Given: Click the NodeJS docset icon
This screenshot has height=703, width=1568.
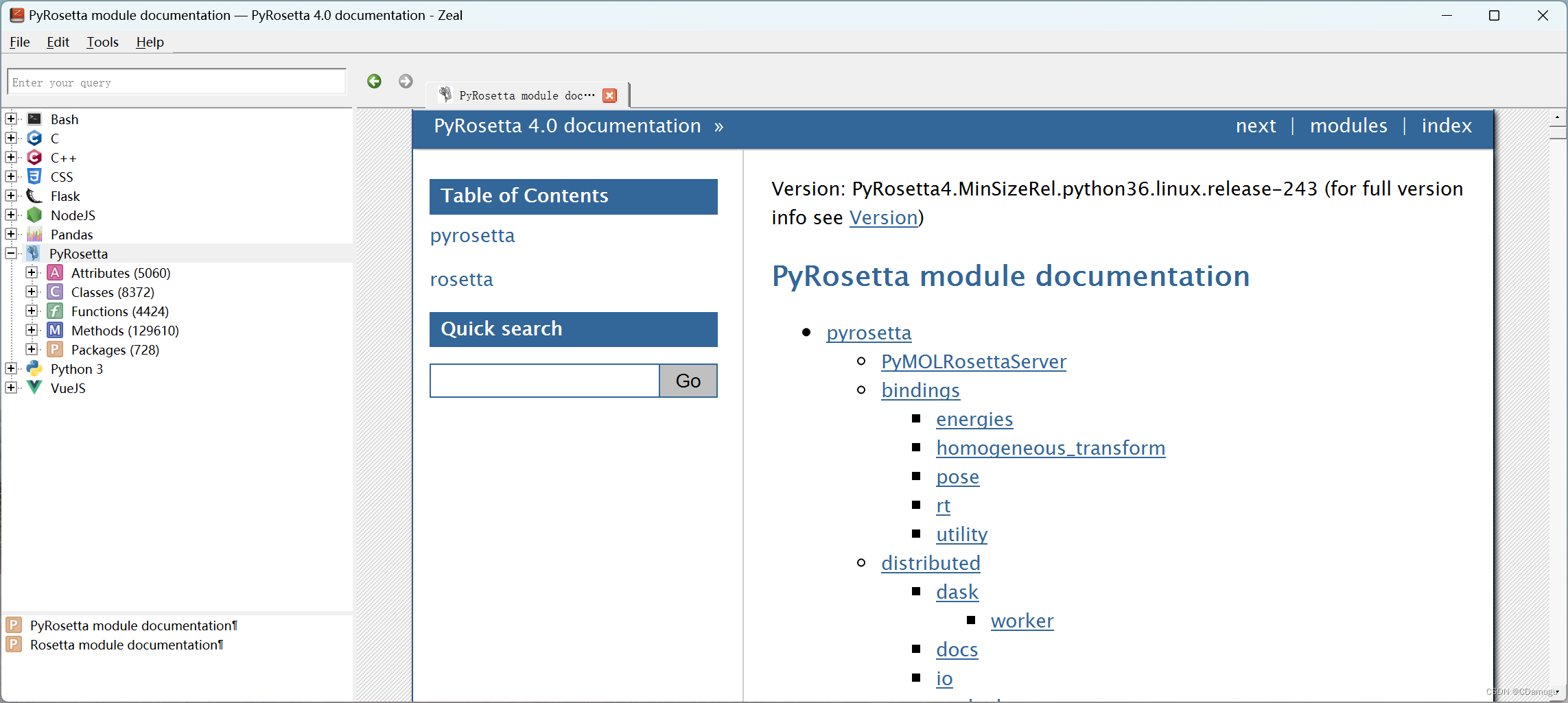Looking at the screenshot, I should (x=34, y=215).
